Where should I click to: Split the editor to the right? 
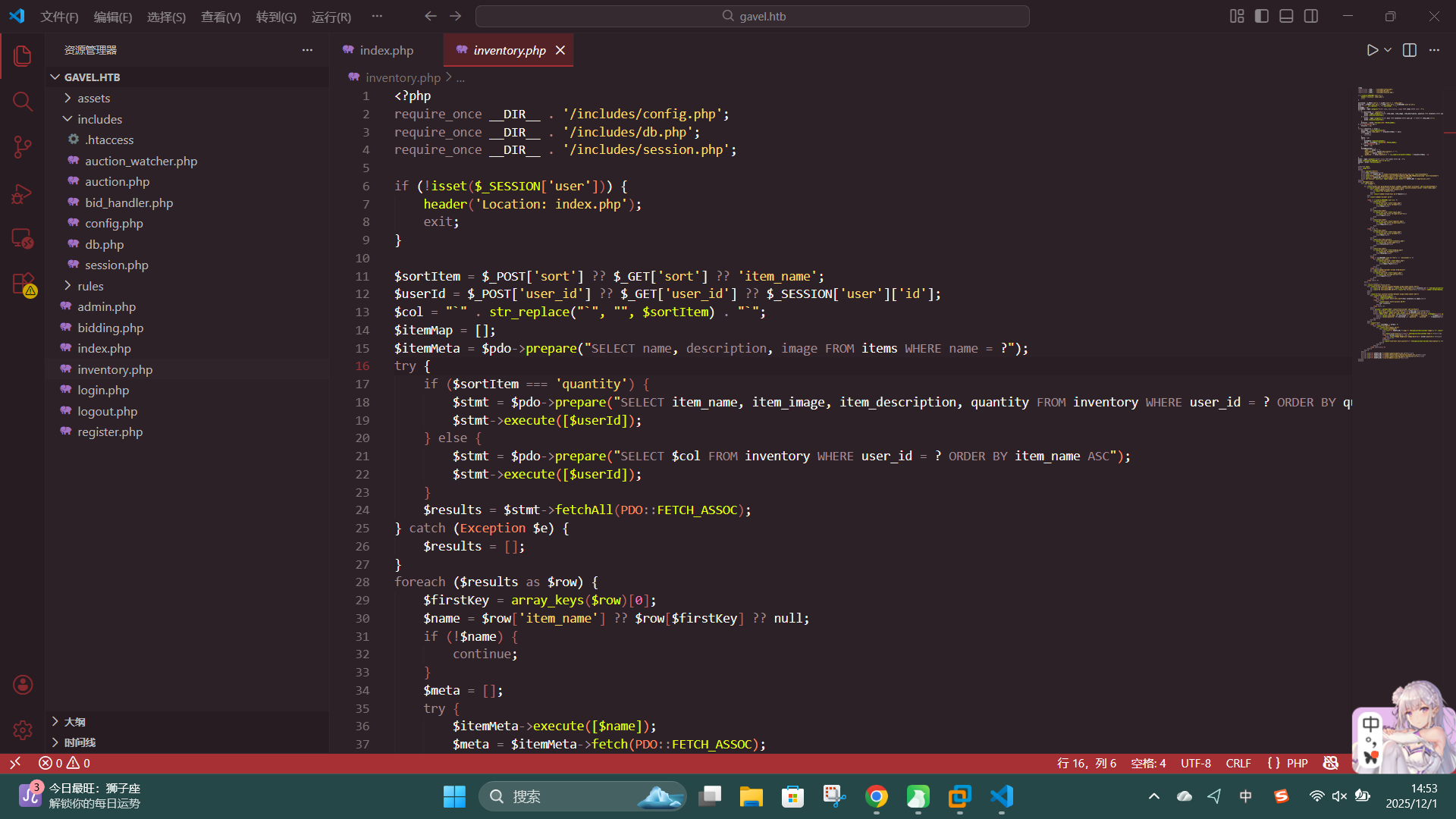tap(1410, 50)
